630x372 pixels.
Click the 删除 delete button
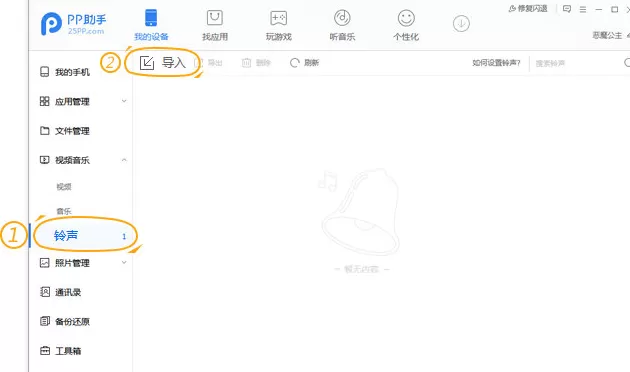pos(256,63)
